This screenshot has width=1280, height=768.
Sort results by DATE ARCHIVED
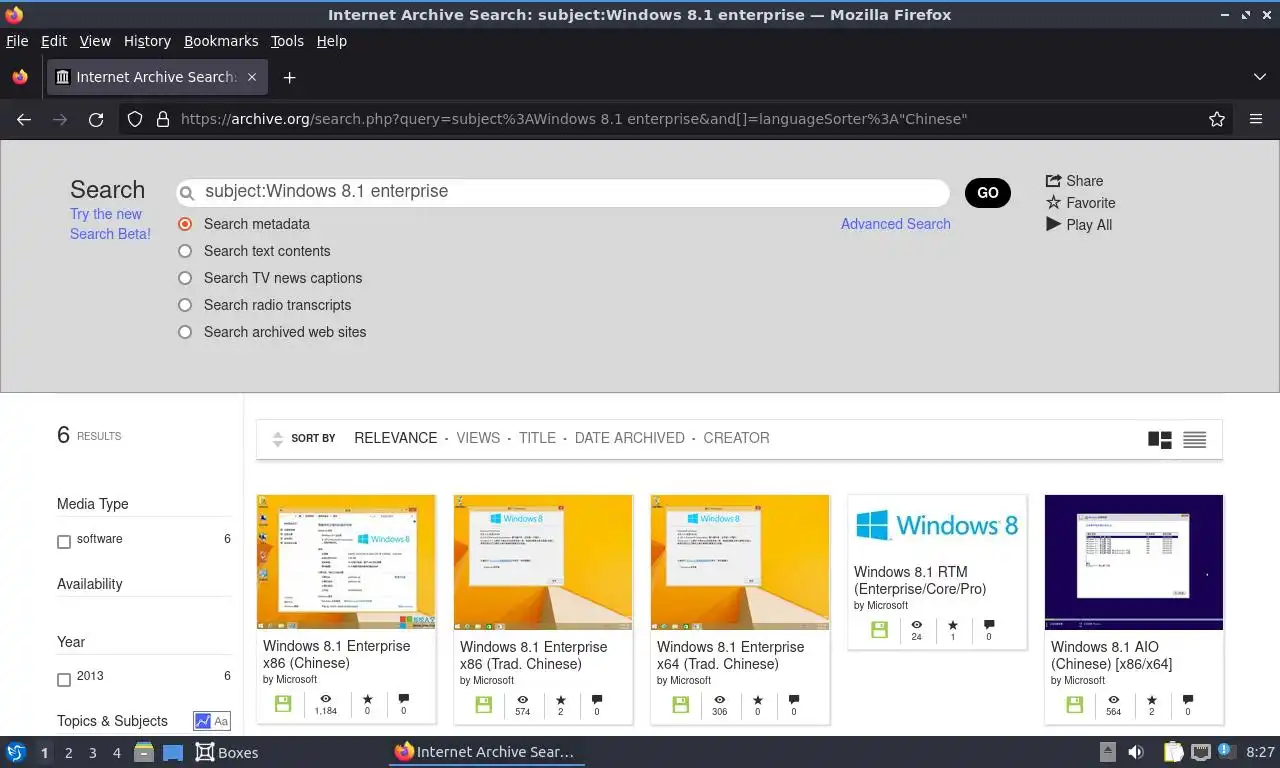(630, 438)
